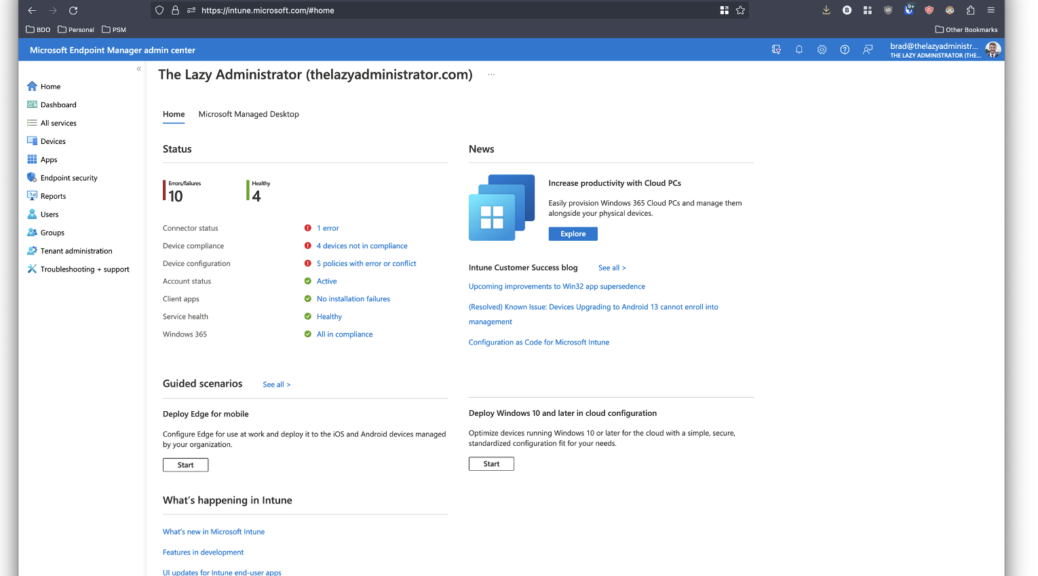Viewport: 1038px width, 576px height.
Task: Click the Users person icon in sidebar
Action: point(32,215)
